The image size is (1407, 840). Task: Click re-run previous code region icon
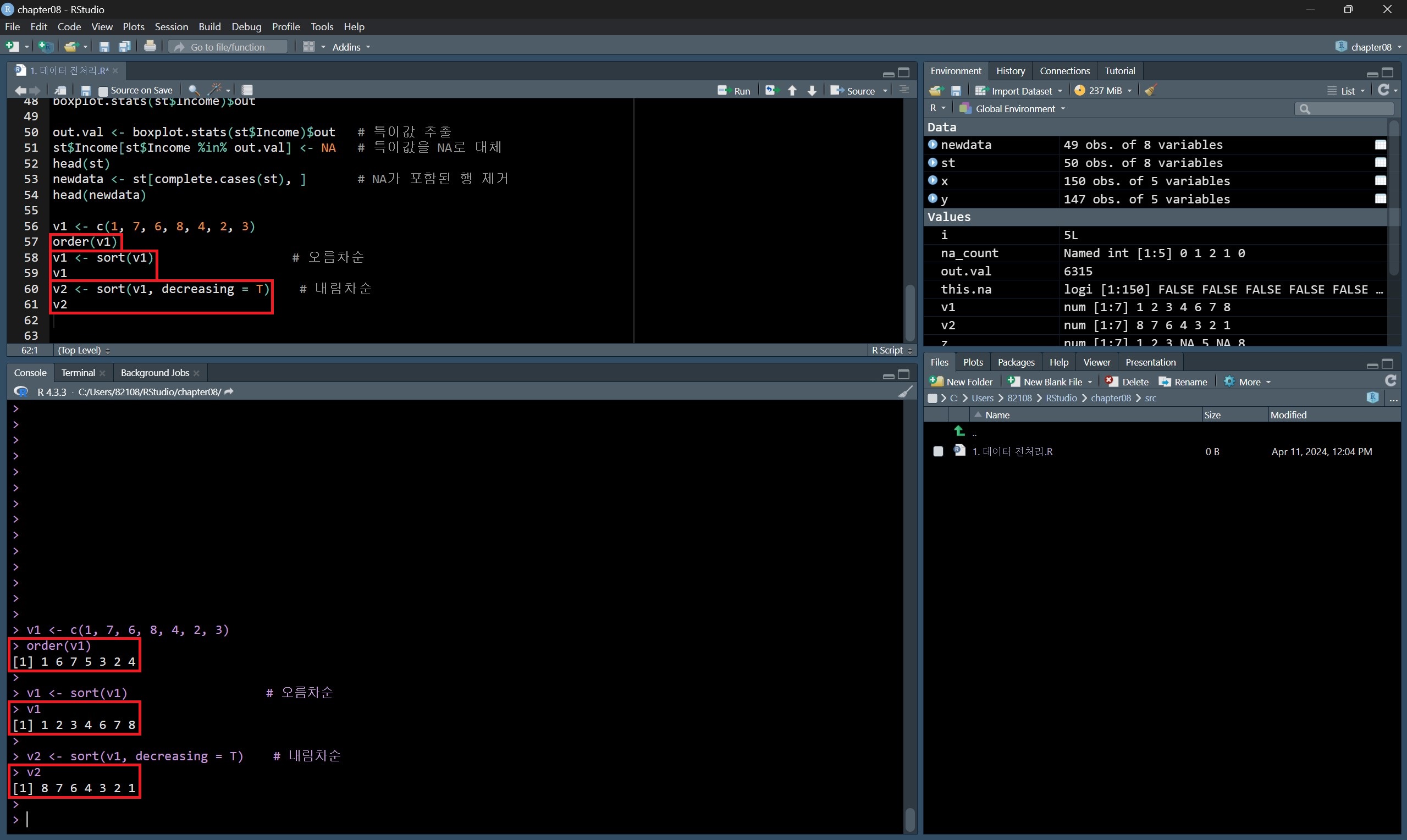(771, 91)
